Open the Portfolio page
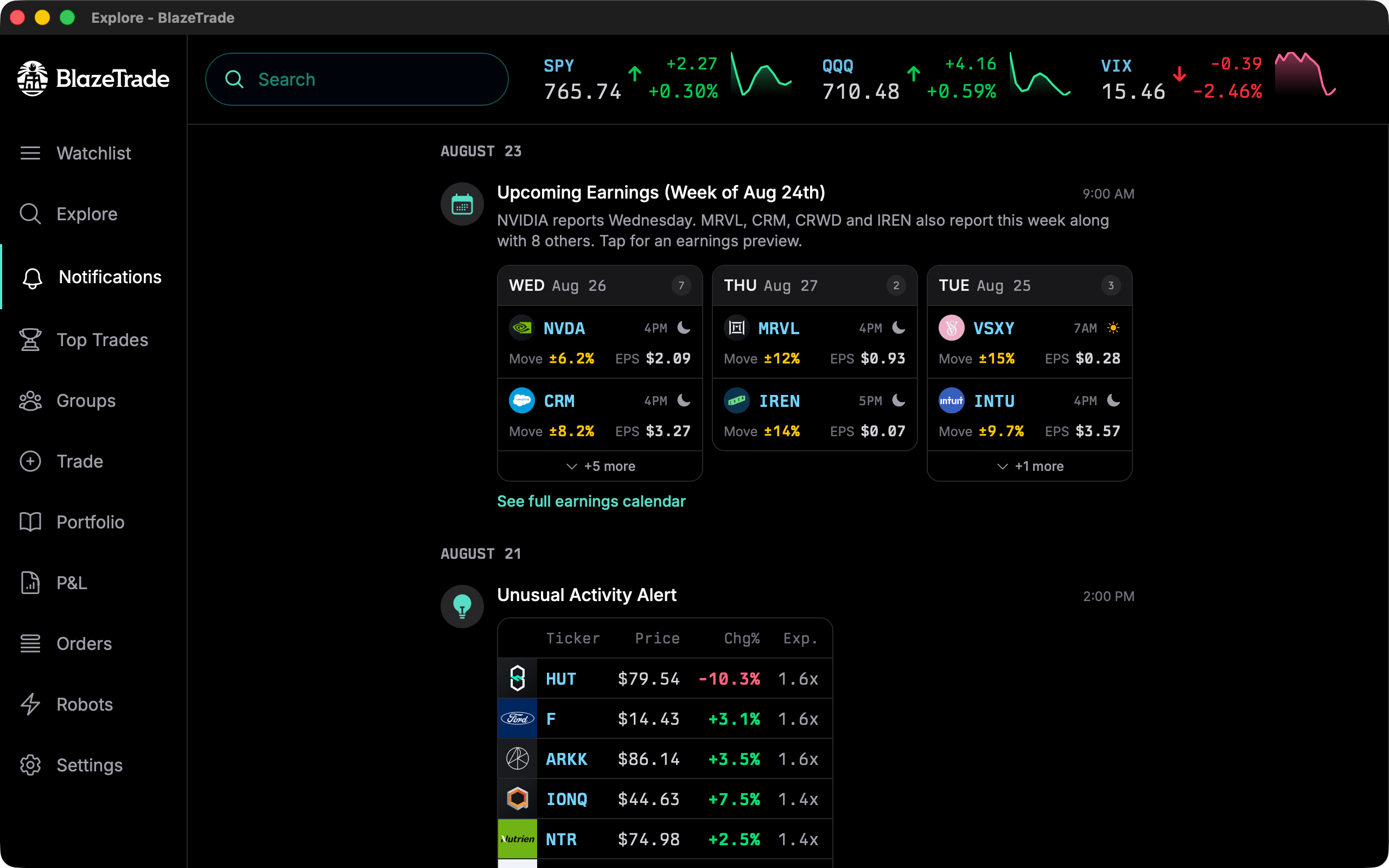1389x868 pixels. click(x=90, y=522)
